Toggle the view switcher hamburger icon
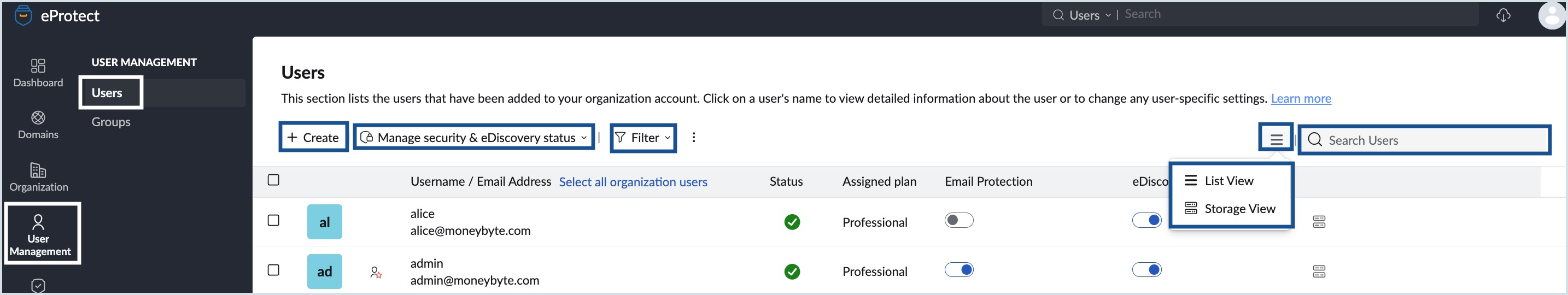Viewport: 1568px width, 295px height. [1276, 139]
